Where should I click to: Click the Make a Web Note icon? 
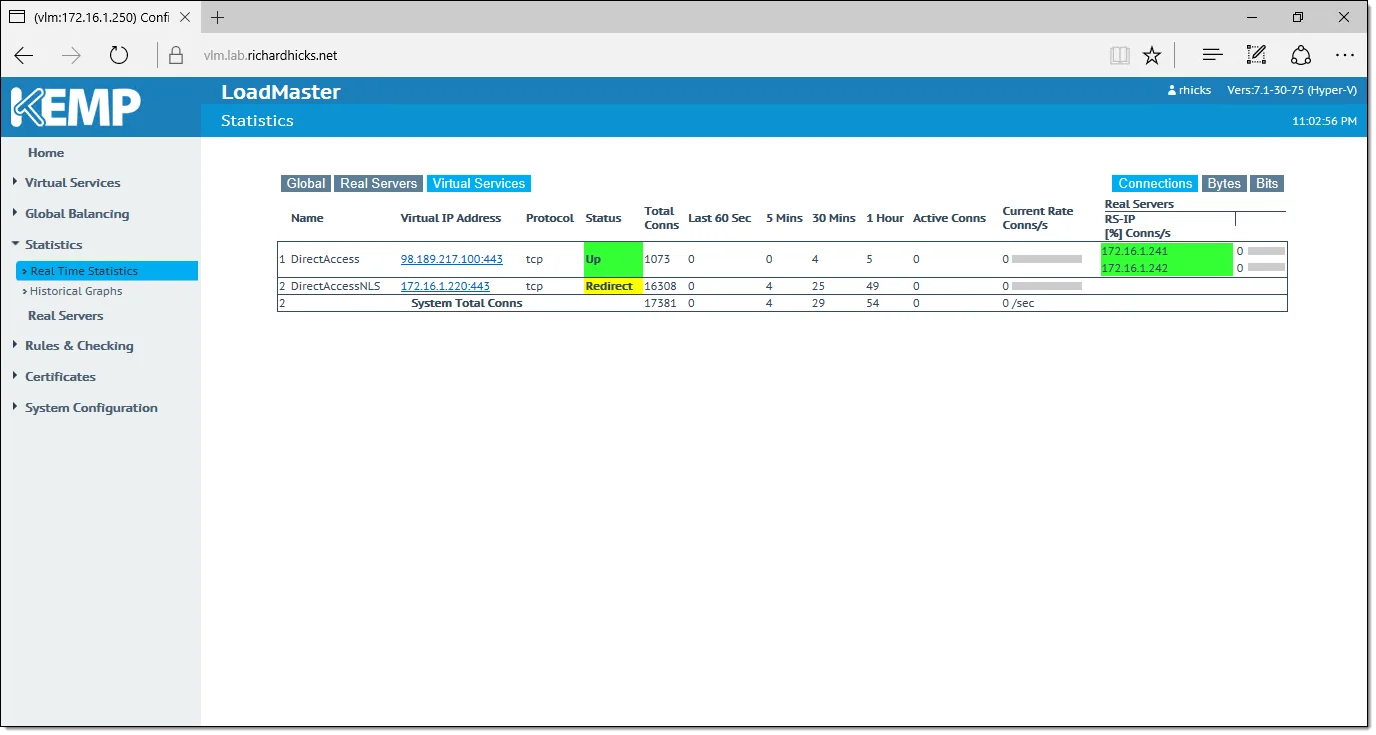click(x=1256, y=55)
